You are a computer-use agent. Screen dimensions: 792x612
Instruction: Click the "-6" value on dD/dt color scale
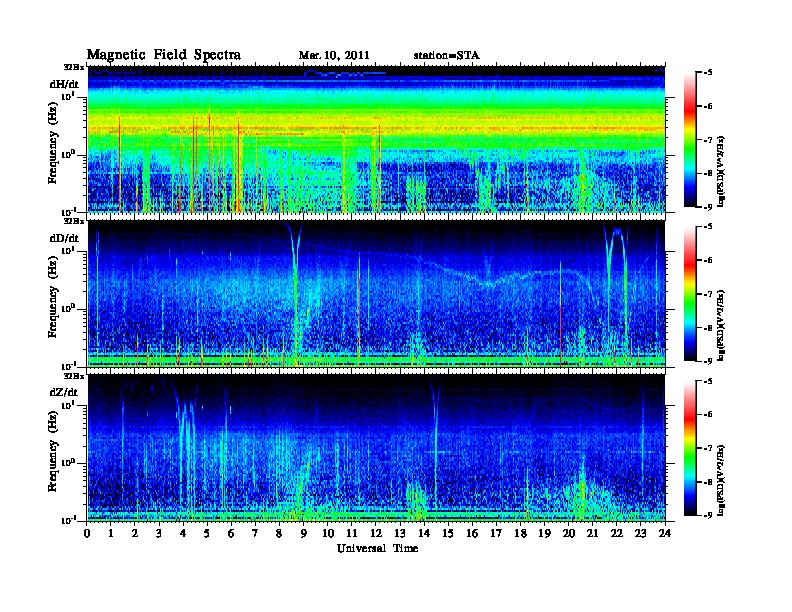pos(707,260)
